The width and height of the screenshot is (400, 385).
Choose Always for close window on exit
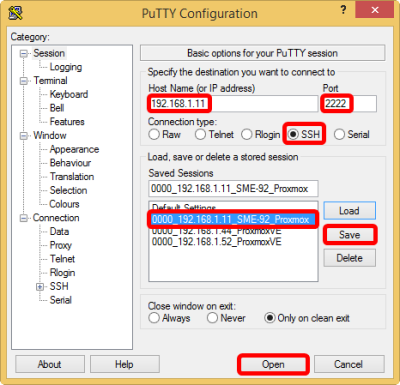coord(169,318)
